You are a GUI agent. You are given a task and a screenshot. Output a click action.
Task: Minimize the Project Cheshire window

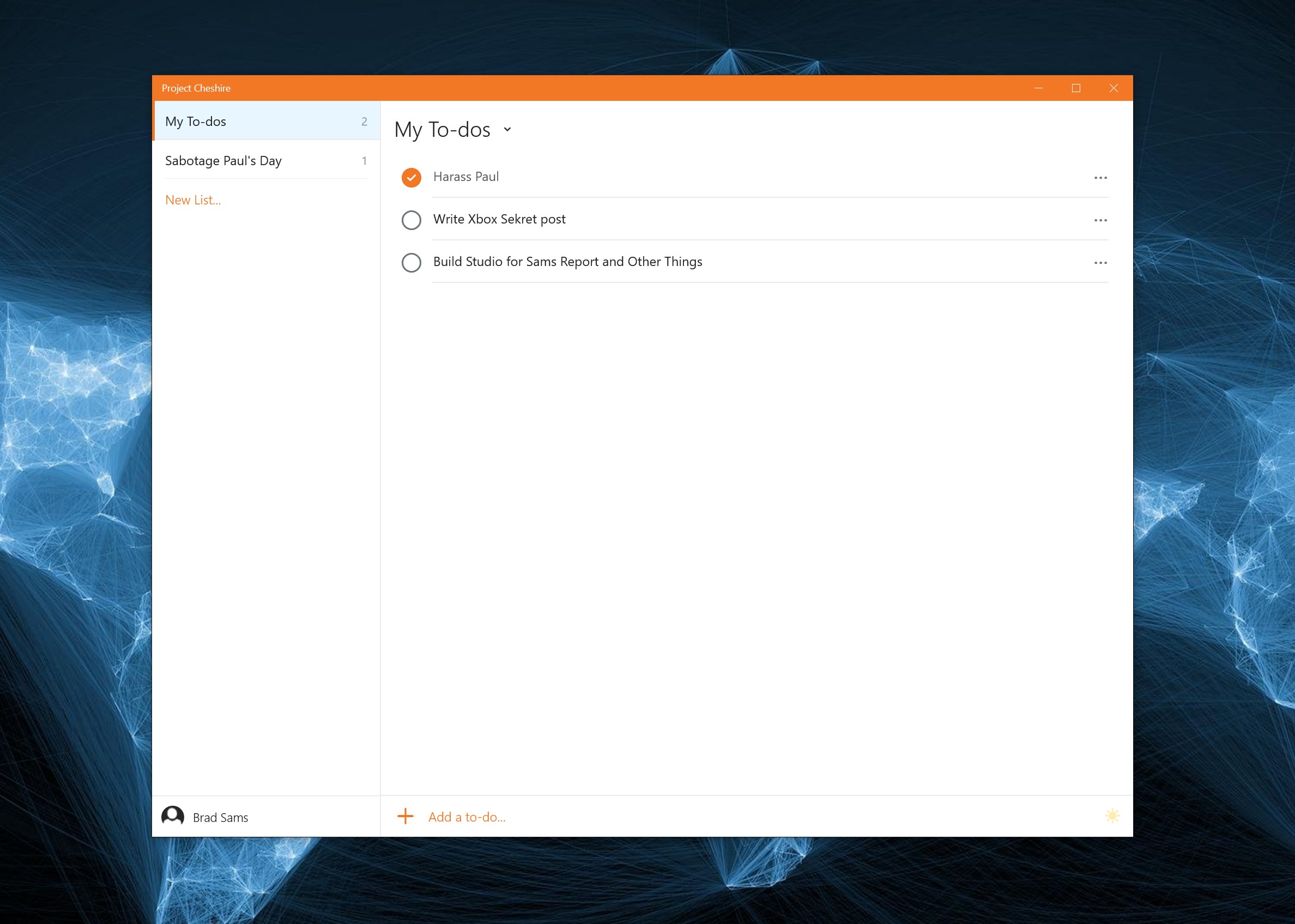pyautogui.click(x=1038, y=88)
